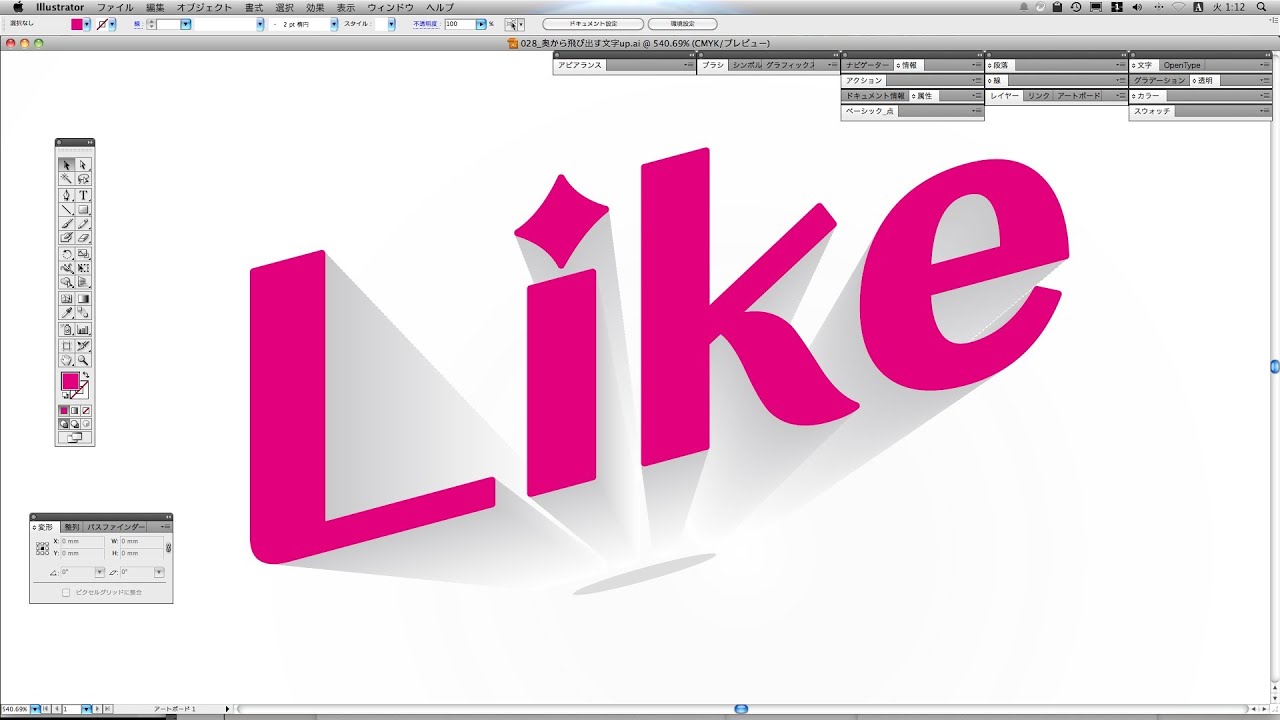The image size is (1280, 720).
Task: Select the Artboard tool
Action: pyautogui.click(x=66, y=346)
